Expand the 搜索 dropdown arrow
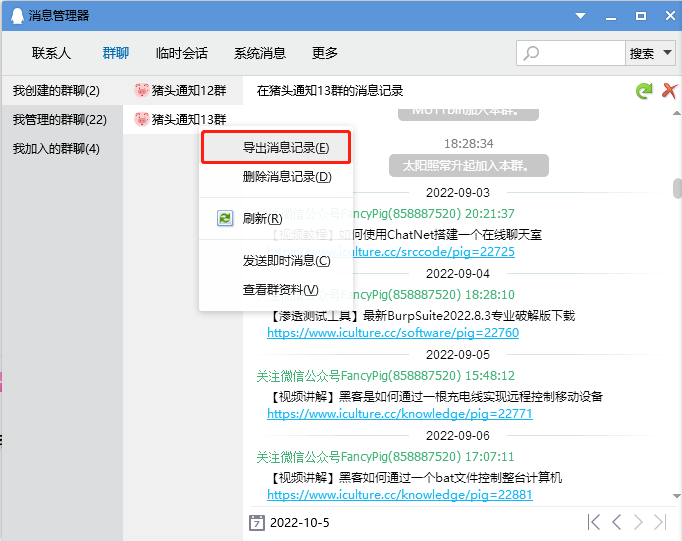 [x=668, y=53]
